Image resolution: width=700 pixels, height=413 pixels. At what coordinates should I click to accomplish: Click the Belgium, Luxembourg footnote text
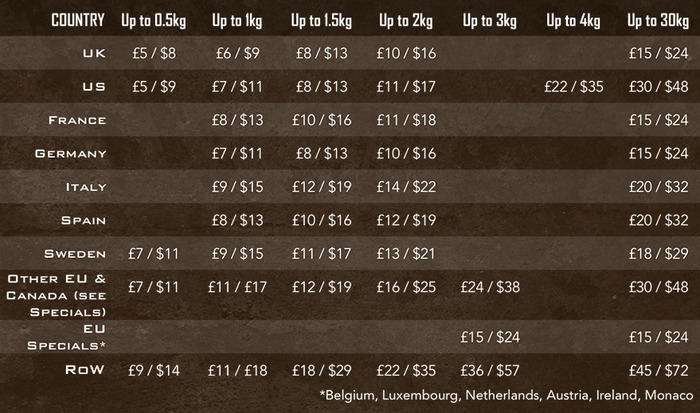click(x=507, y=395)
